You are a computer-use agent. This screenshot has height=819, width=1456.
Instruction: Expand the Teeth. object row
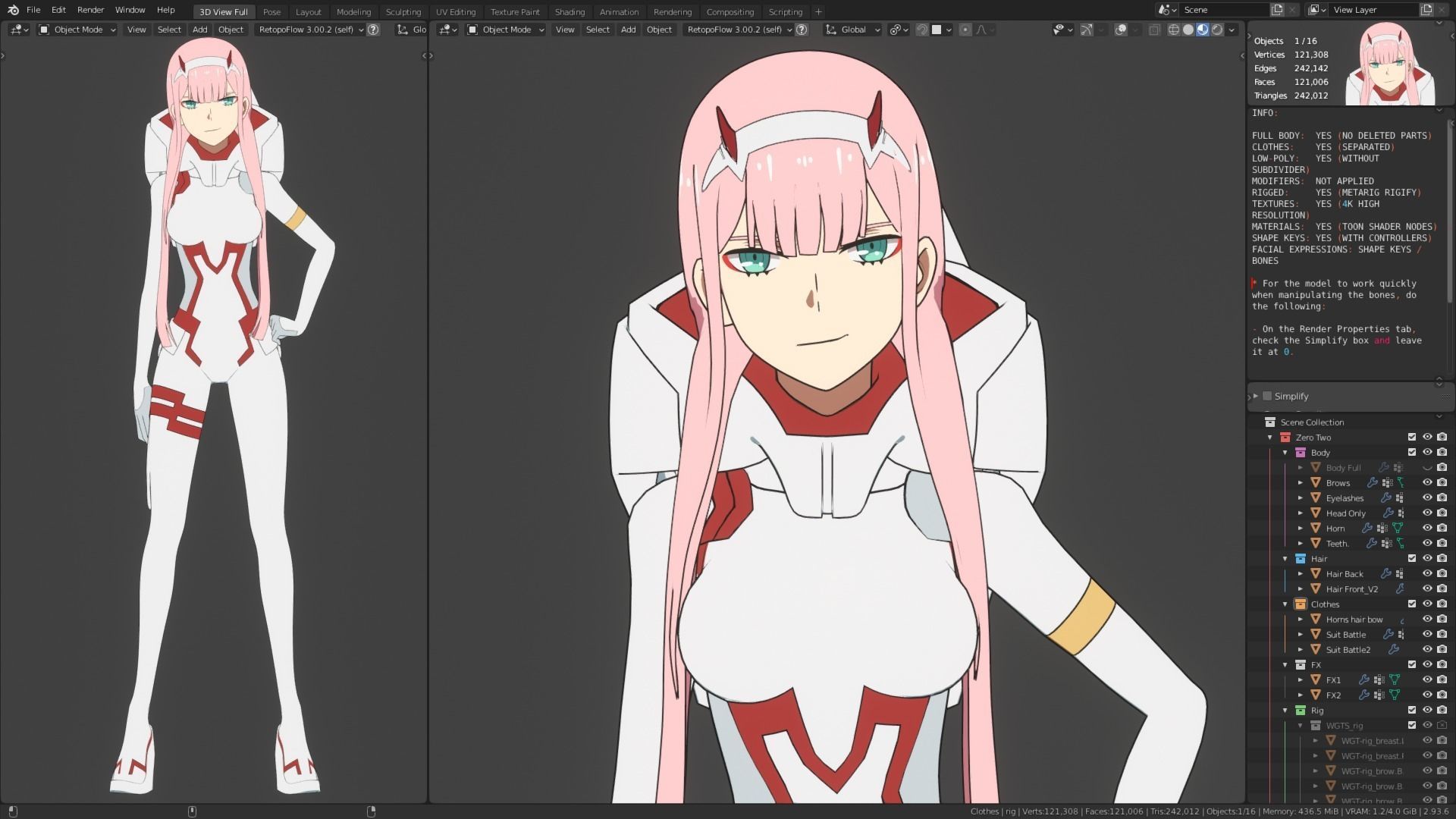[x=1301, y=543]
